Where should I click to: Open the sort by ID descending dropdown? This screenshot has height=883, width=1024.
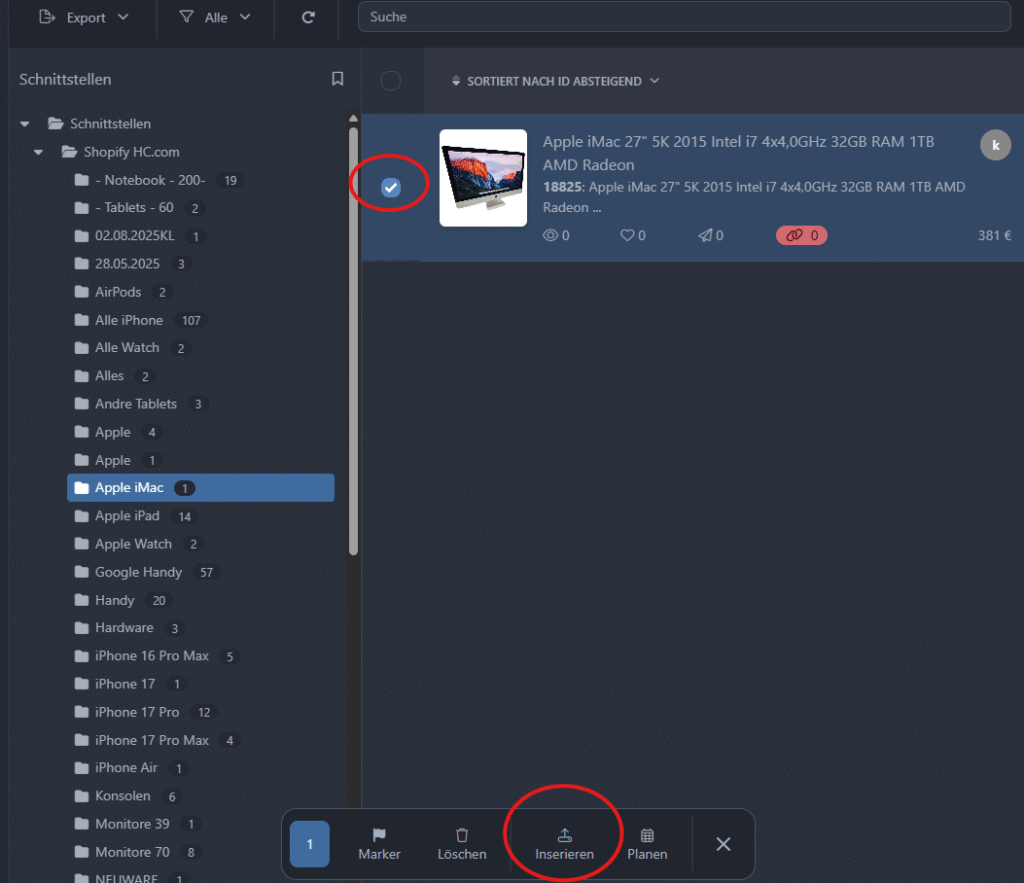(x=556, y=81)
